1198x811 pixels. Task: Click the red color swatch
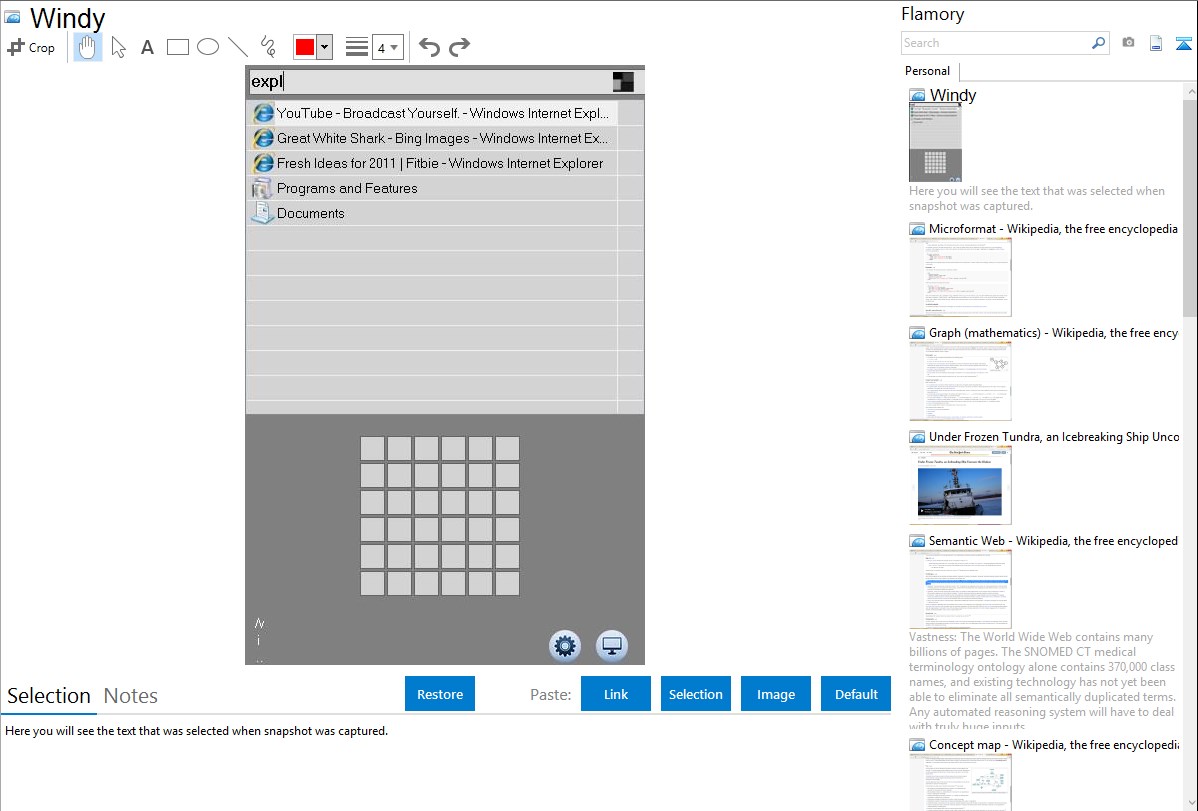[x=305, y=47]
